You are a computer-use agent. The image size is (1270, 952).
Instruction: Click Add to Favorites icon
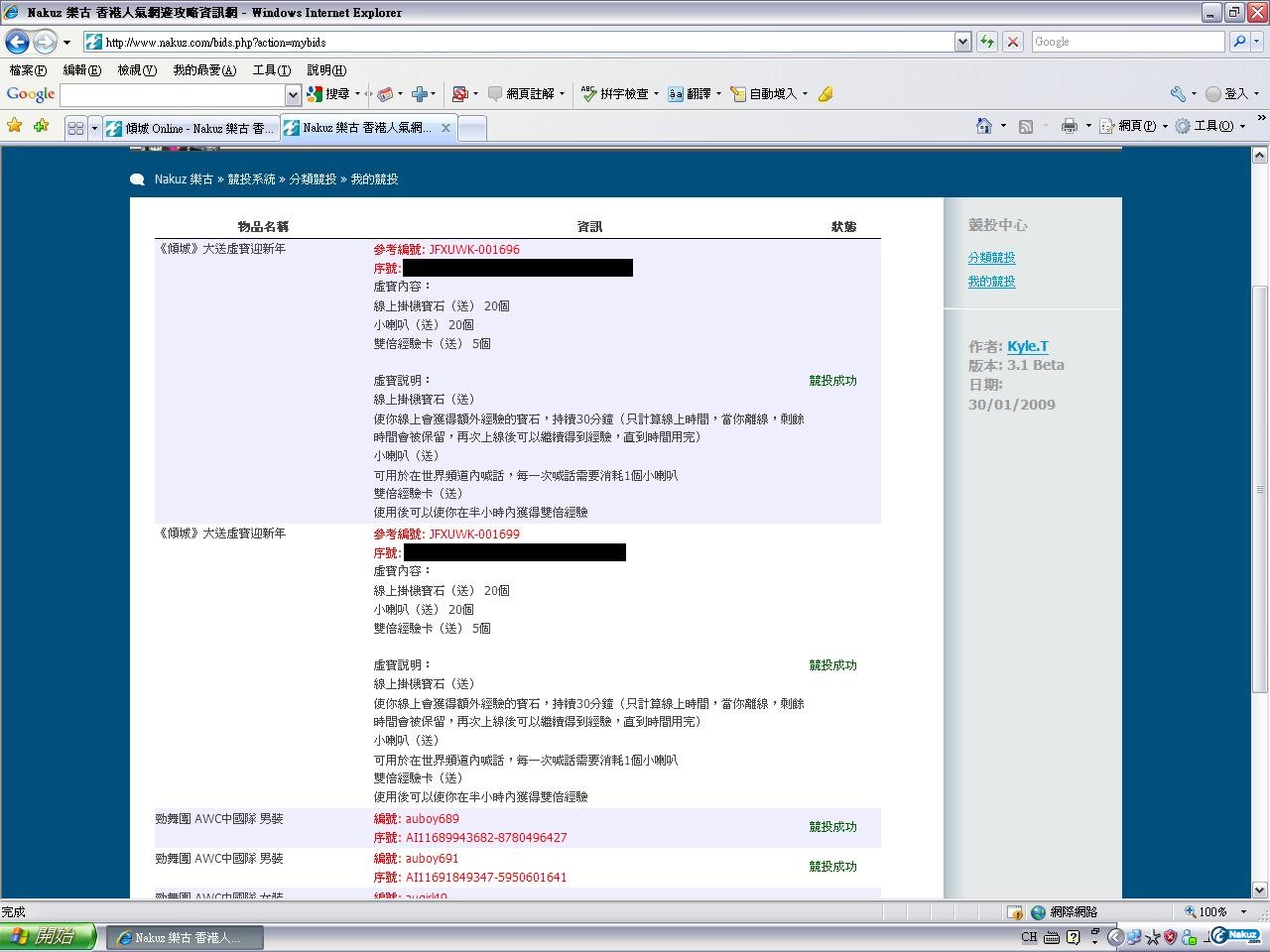41,126
